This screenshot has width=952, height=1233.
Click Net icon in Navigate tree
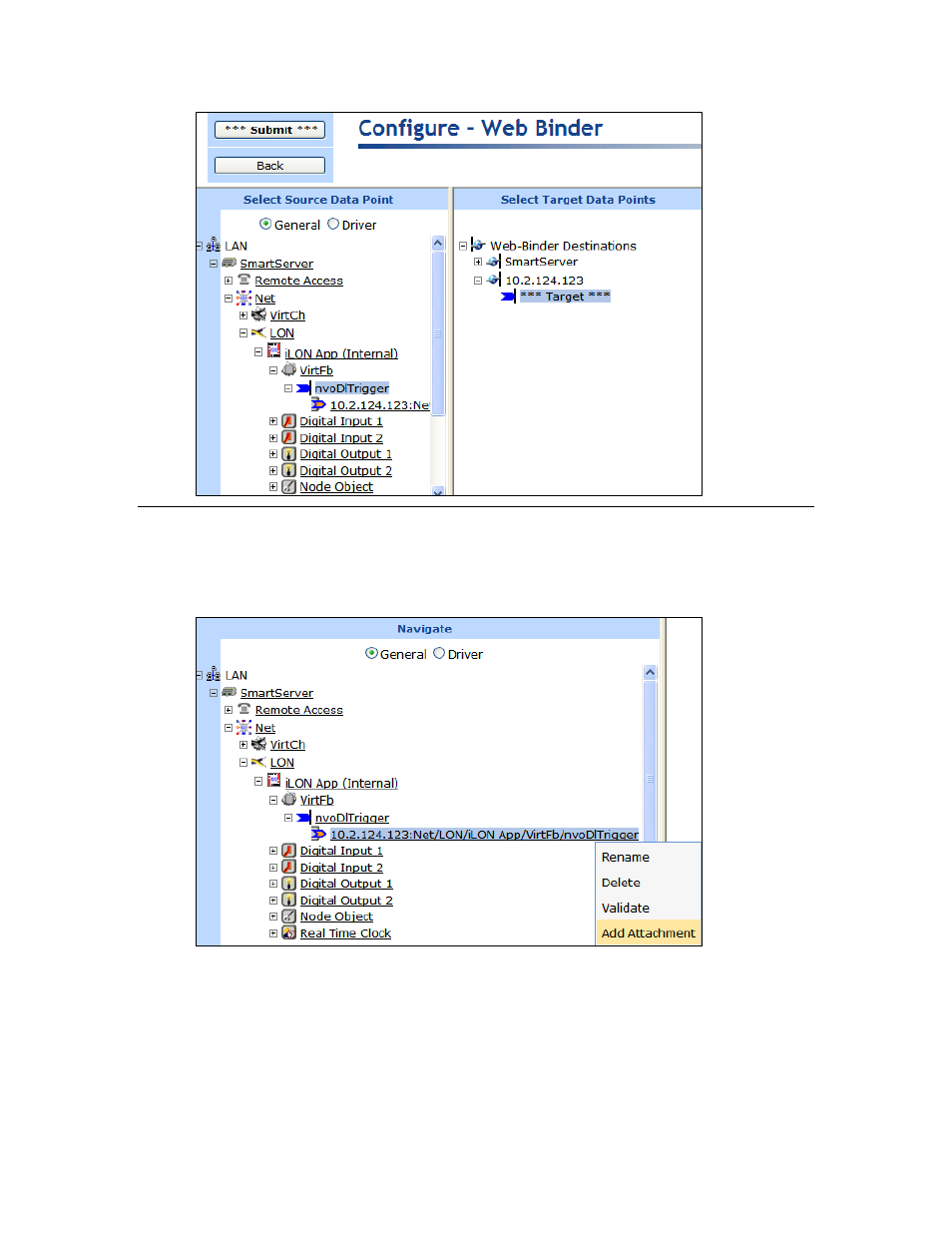[x=243, y=728]
